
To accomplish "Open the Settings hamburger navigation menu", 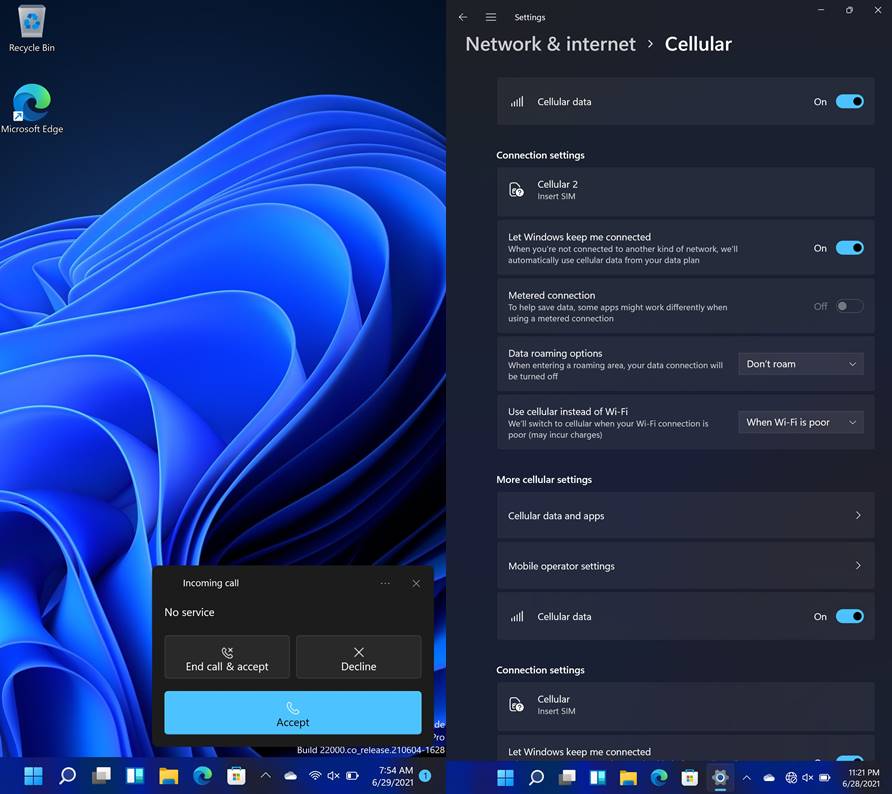I will tap(491, 17).
